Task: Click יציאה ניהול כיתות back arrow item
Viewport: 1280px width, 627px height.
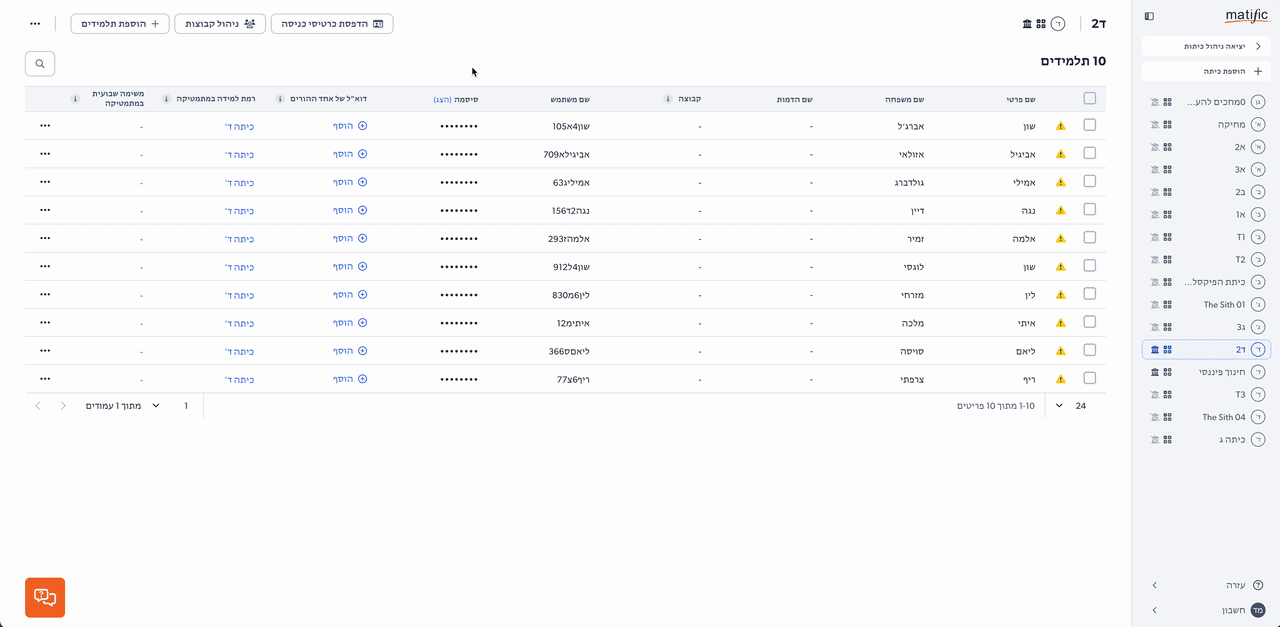Action: pyautogui.click(x=1206, y=46)
